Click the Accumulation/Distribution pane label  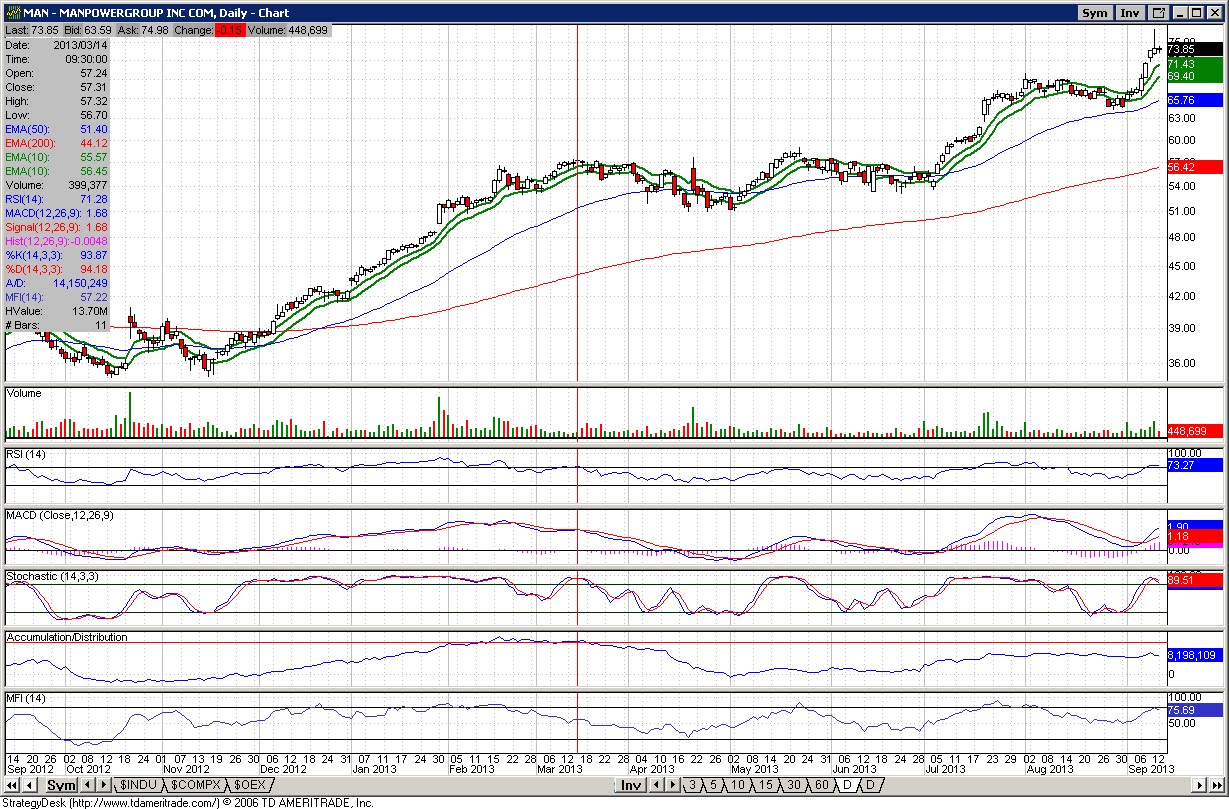point(67,637)
